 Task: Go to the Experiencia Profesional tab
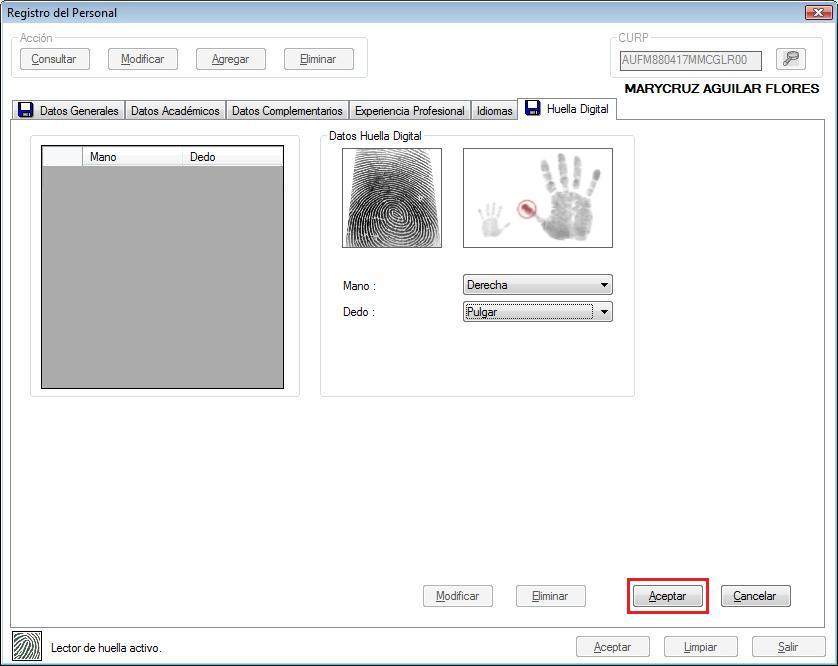[x=409, y=110]
